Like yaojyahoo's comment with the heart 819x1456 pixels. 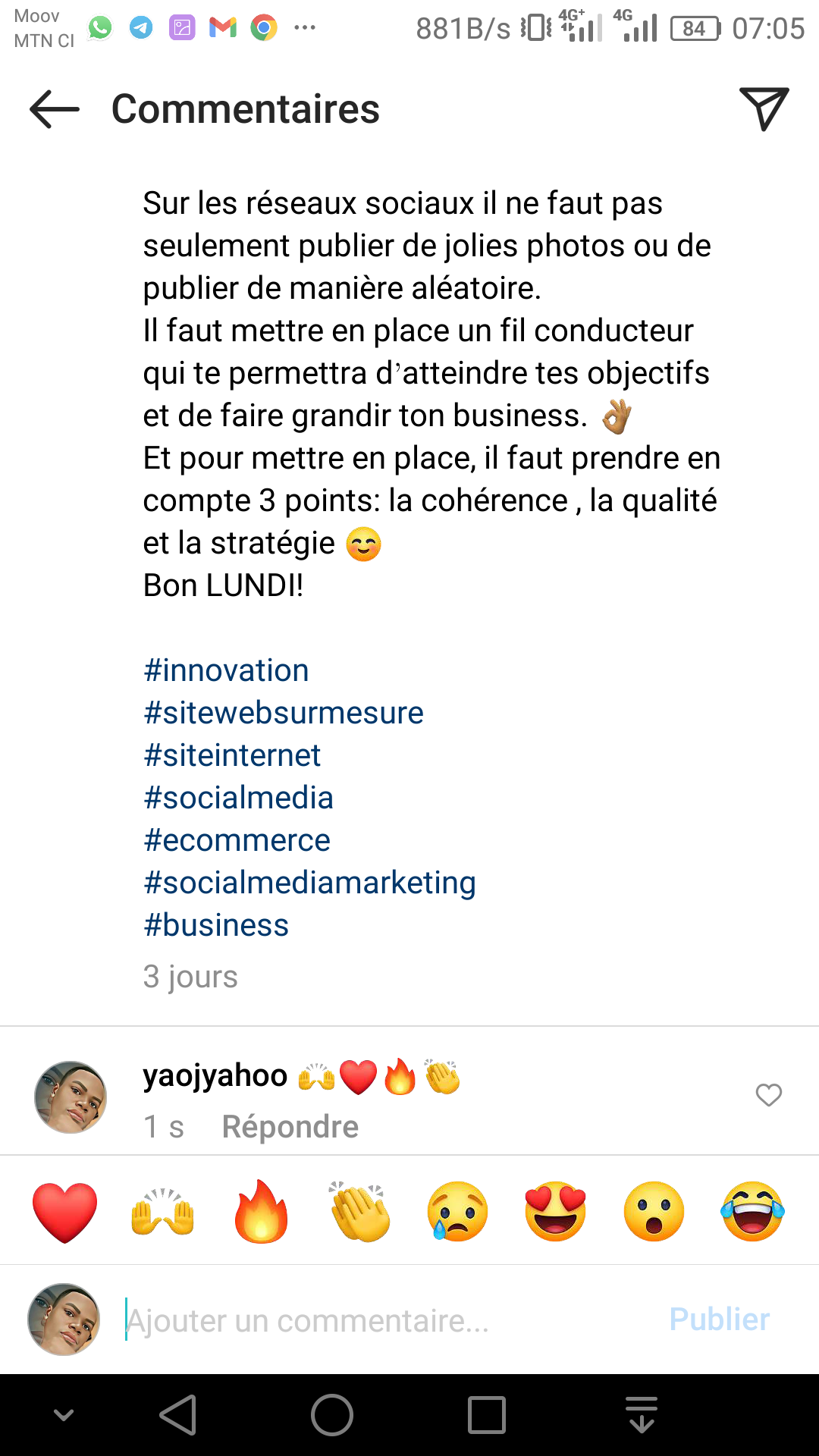click(768, 1095)
